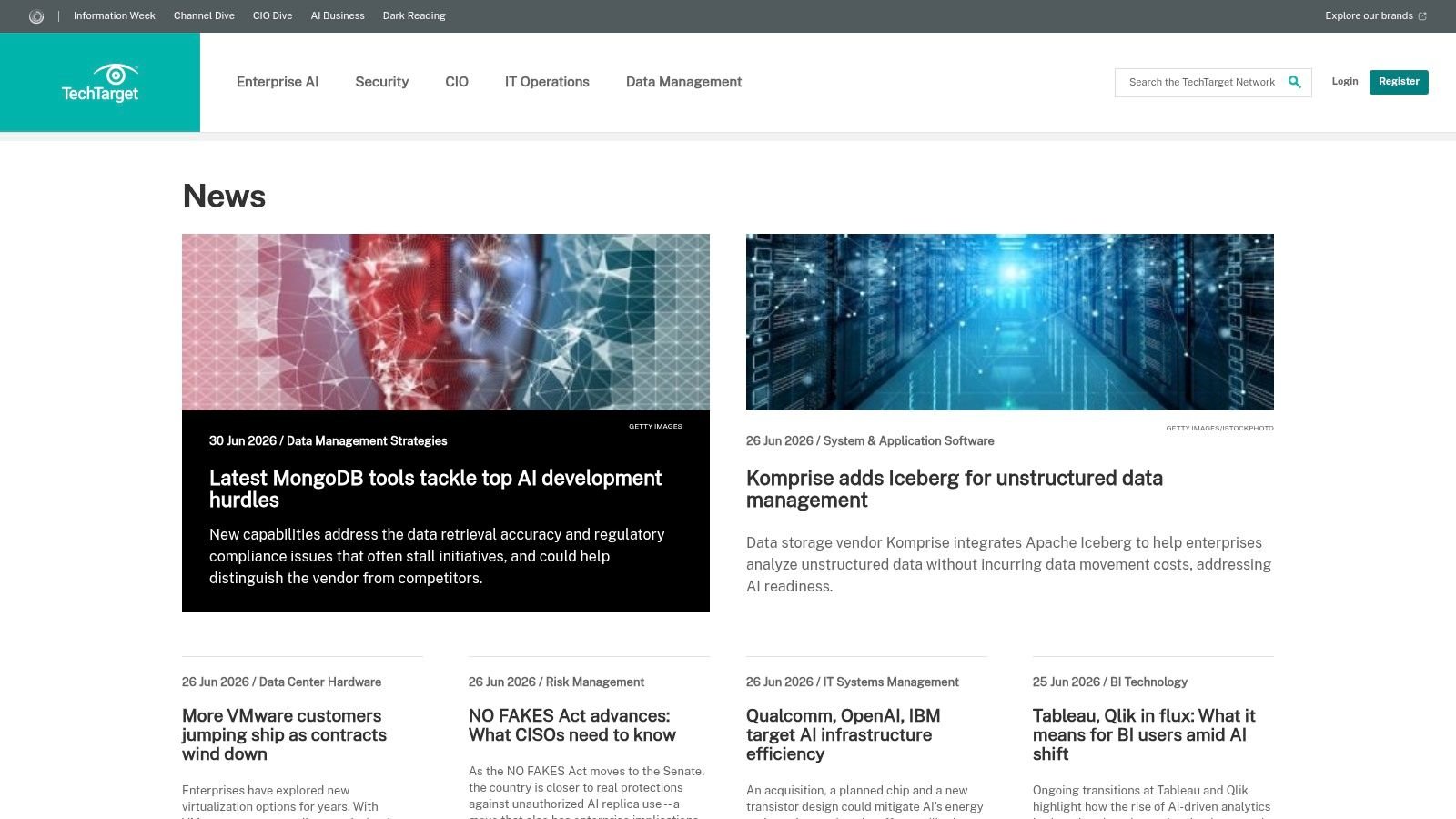This screenshot has width=1456, height=819.
Task: Open CIO Dive in top bar
Action: coord(272,15)
